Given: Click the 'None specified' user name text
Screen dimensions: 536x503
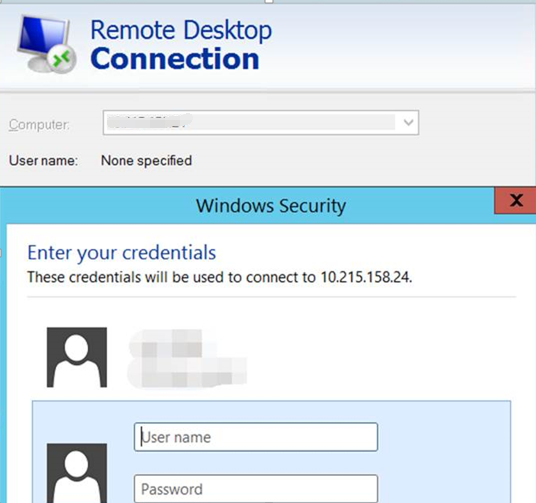Looking at the screenshot, I should (x=146, y=161).
